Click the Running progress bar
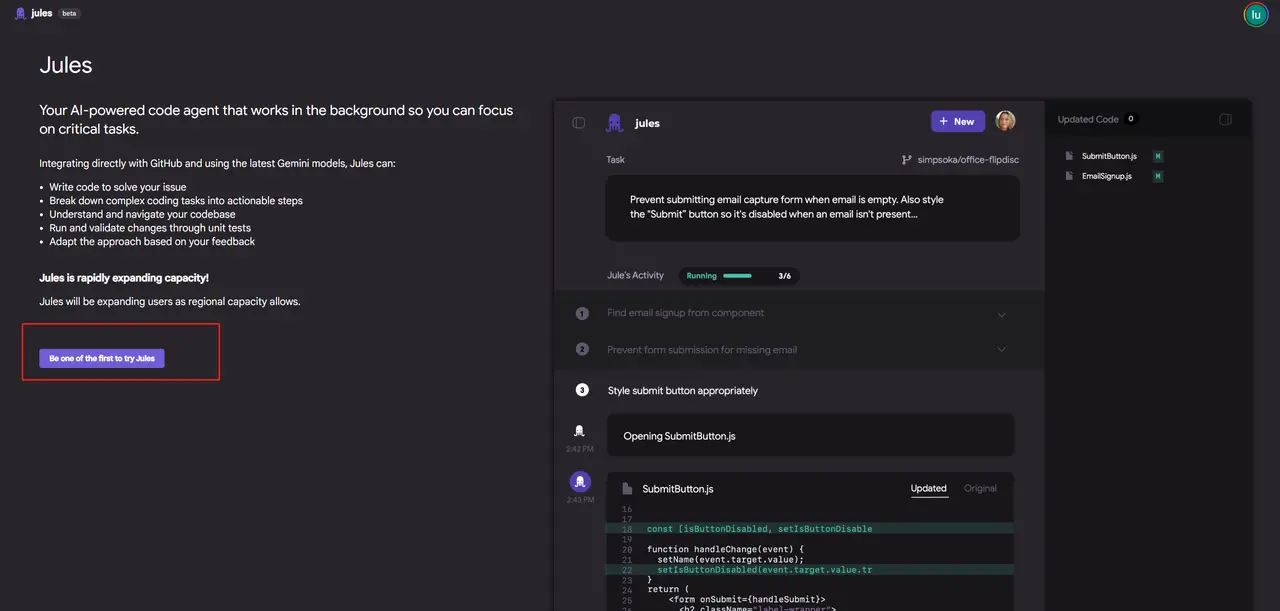 coord(737,276)
